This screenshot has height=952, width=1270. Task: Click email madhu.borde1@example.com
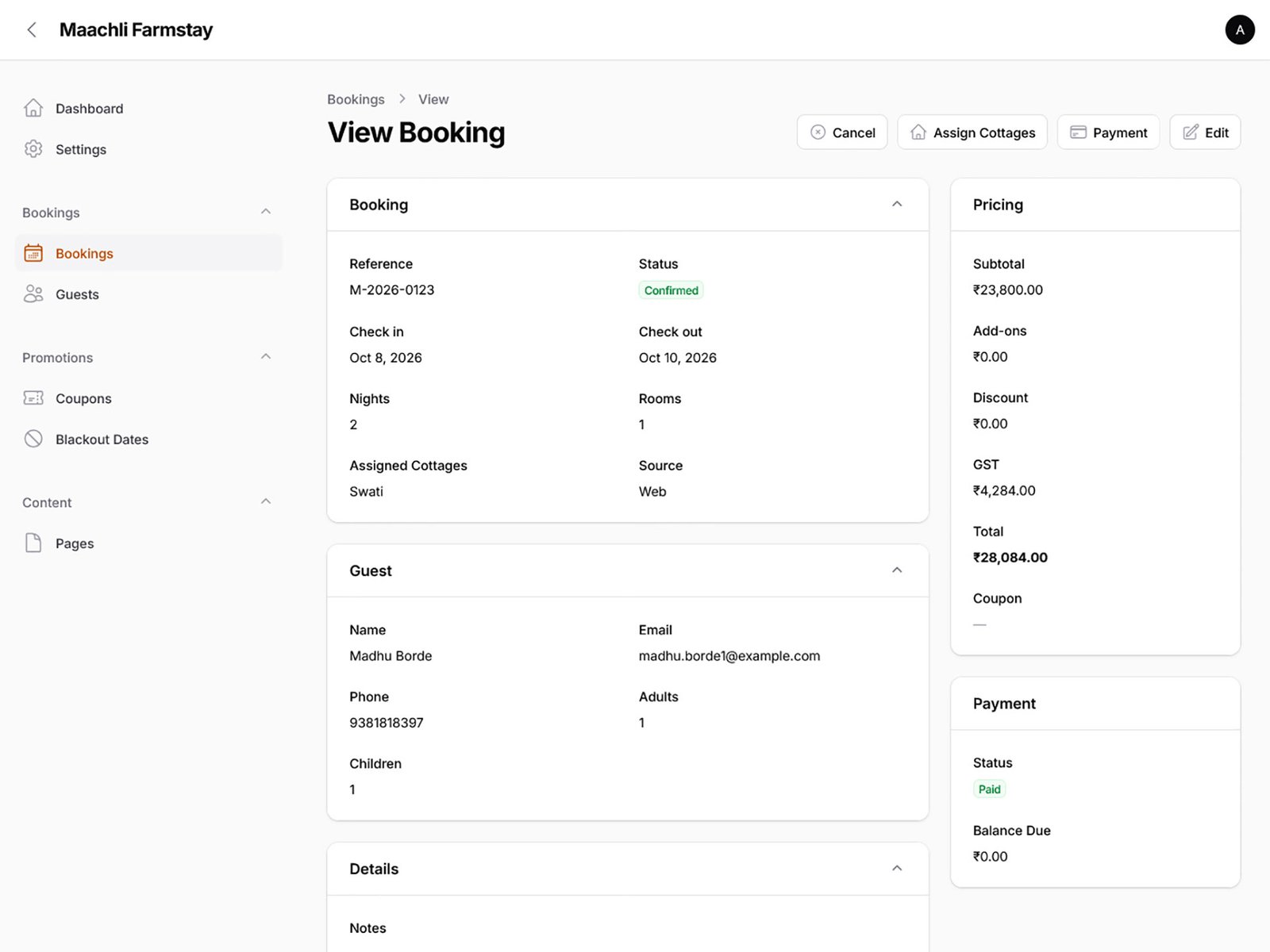pyautogui.click(x=729, y=656)
